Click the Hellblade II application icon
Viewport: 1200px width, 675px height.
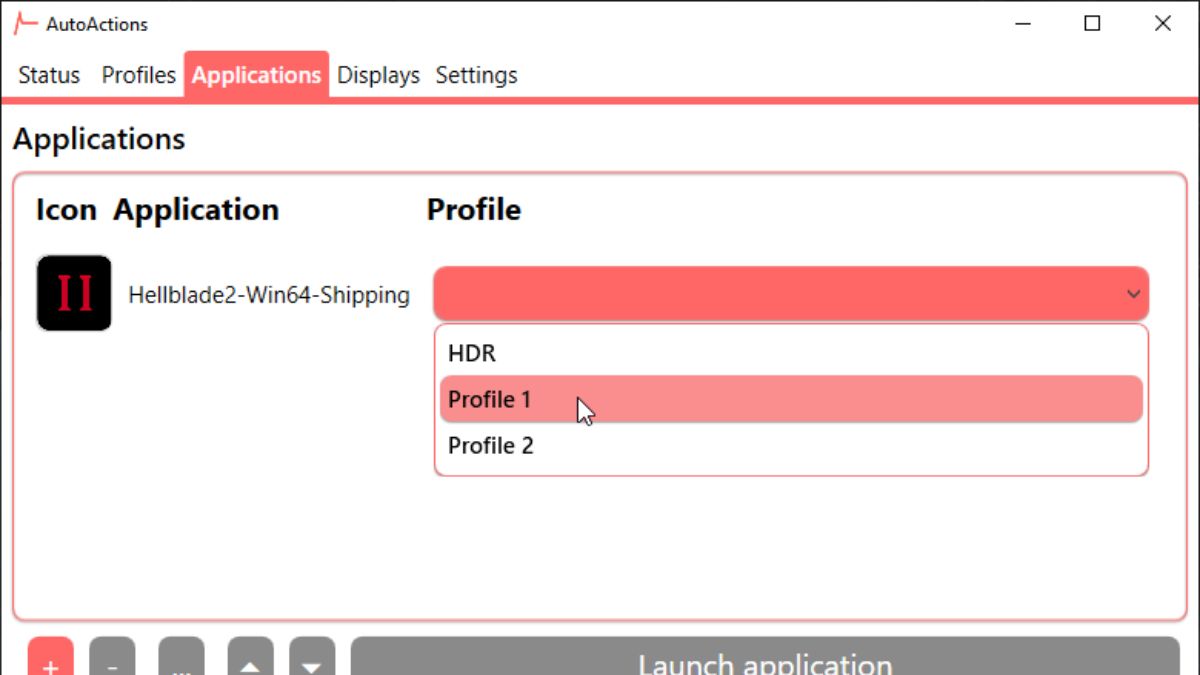[74, 293]
